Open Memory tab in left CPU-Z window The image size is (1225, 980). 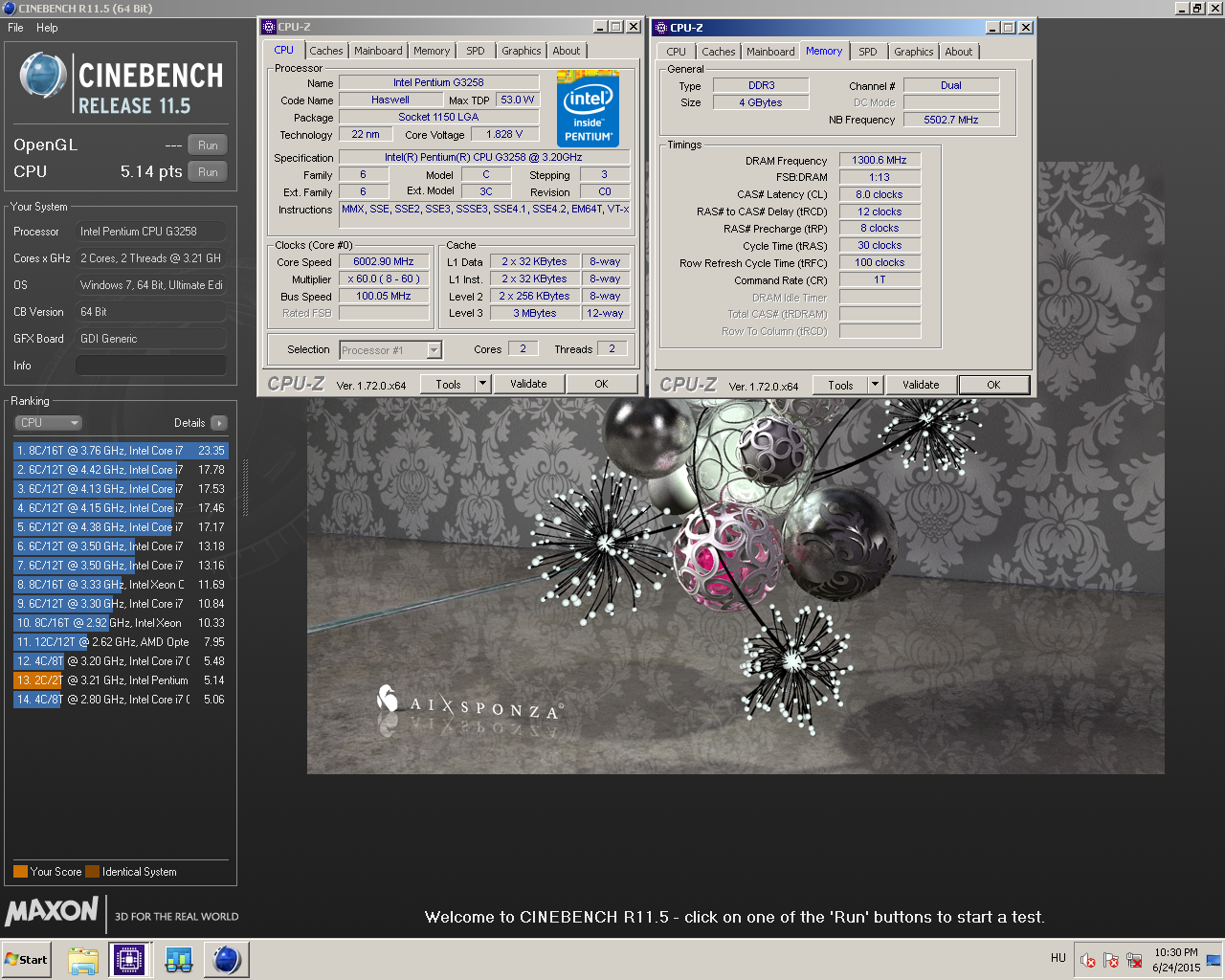point(432,51)
